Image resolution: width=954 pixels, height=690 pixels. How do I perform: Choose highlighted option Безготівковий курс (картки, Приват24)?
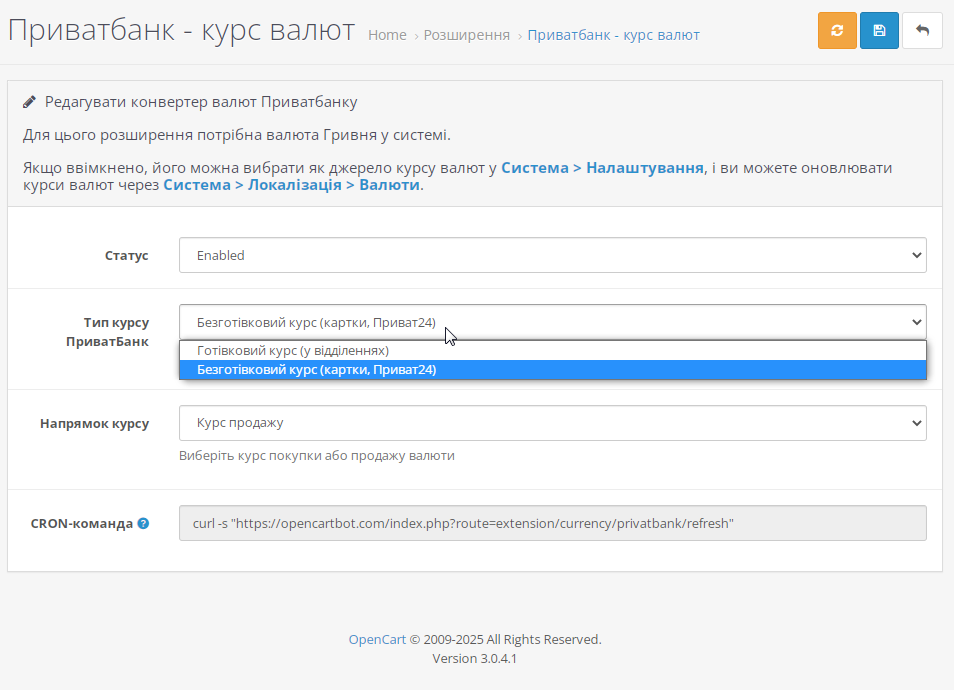552,370
